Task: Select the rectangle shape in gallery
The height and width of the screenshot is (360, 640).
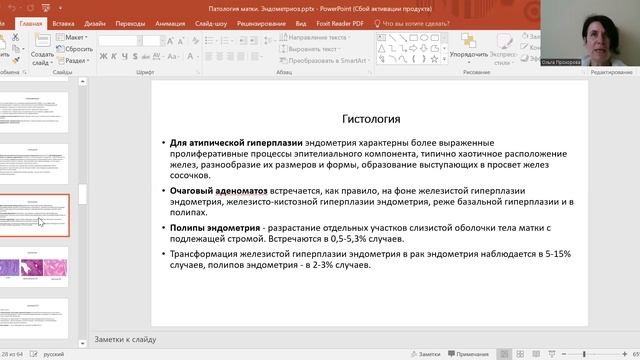Action: point(413,38)
